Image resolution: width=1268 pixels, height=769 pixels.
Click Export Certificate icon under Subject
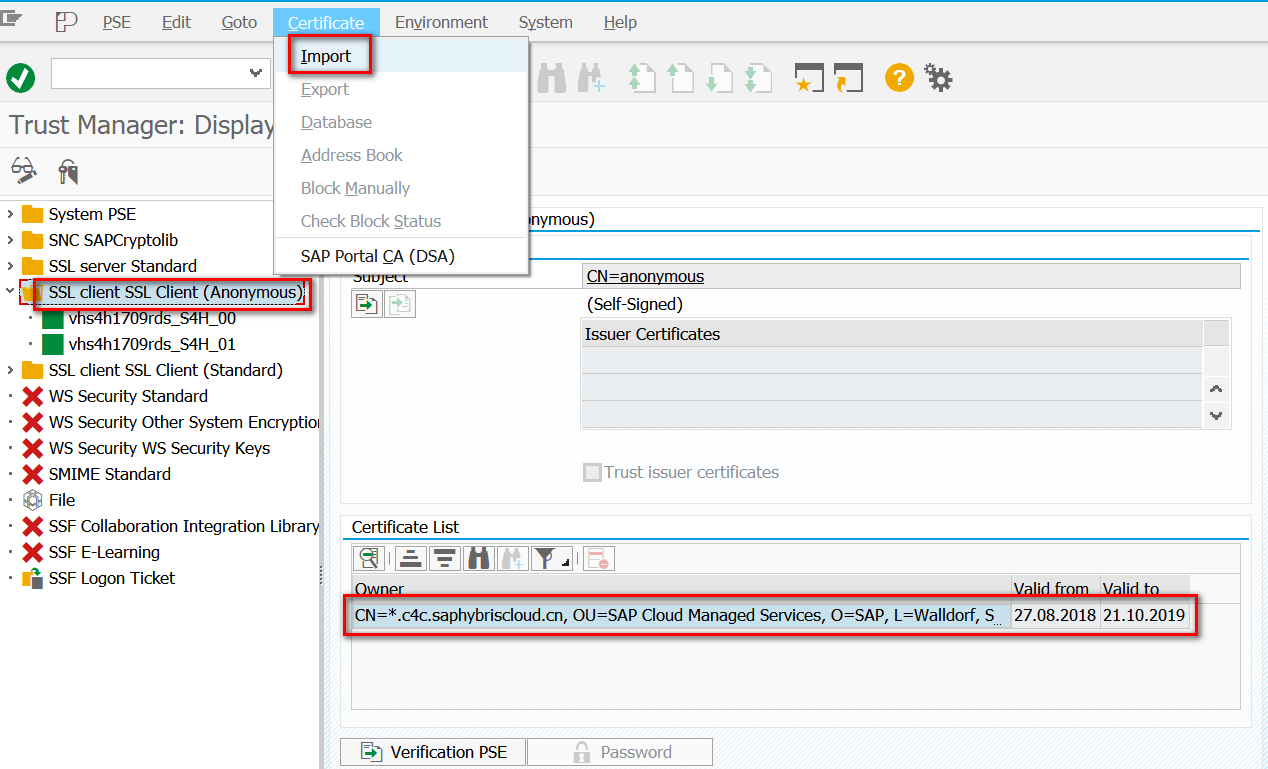(x=366, y=304)
